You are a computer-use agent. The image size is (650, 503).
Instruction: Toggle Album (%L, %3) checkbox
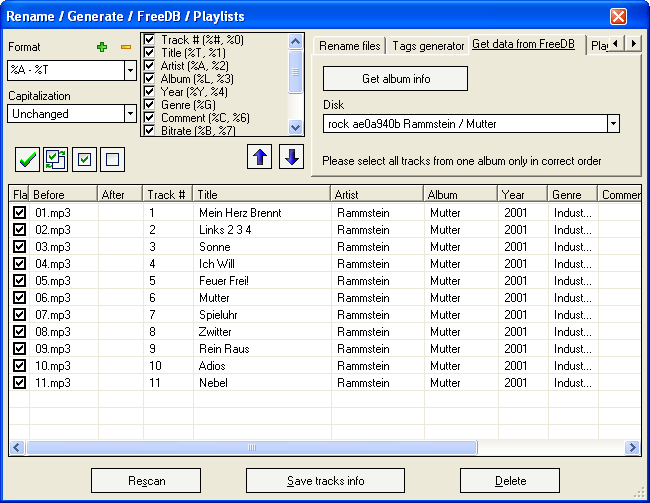[149, 78]
